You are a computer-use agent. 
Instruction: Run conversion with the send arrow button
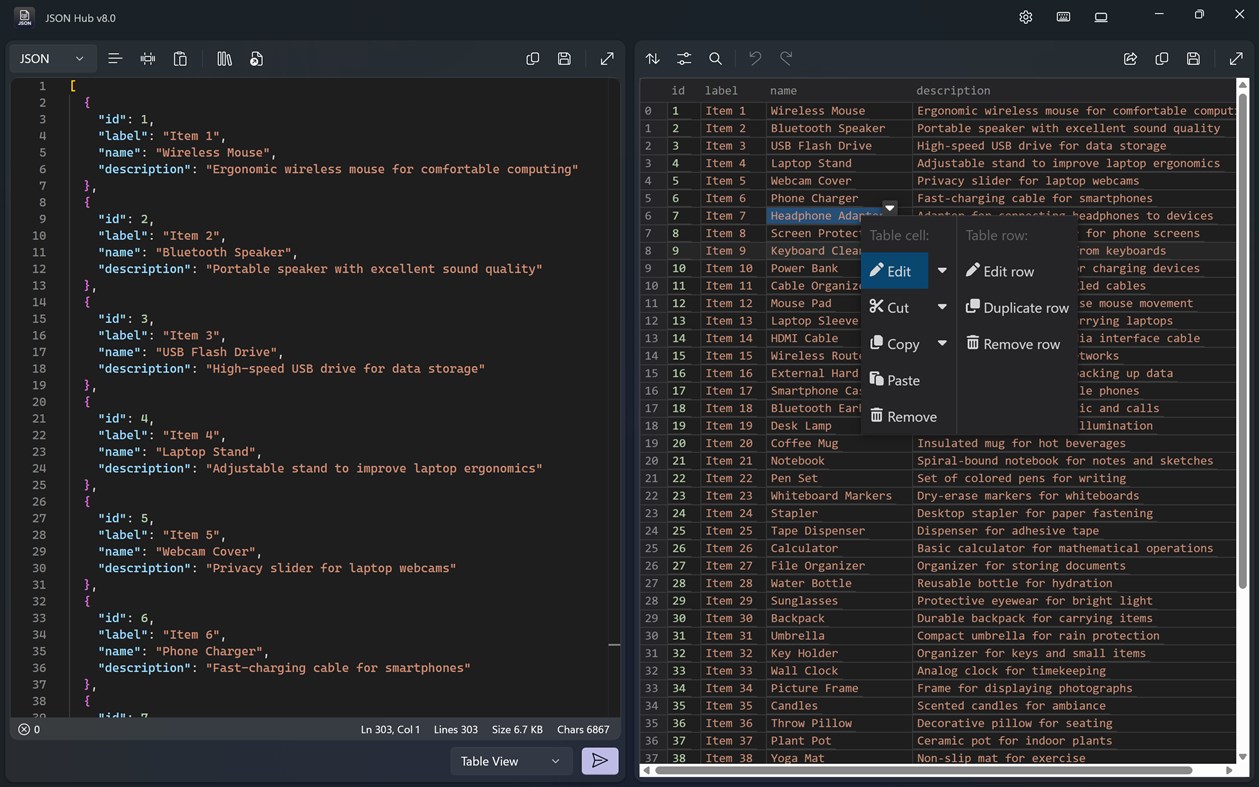click(600, 761)
